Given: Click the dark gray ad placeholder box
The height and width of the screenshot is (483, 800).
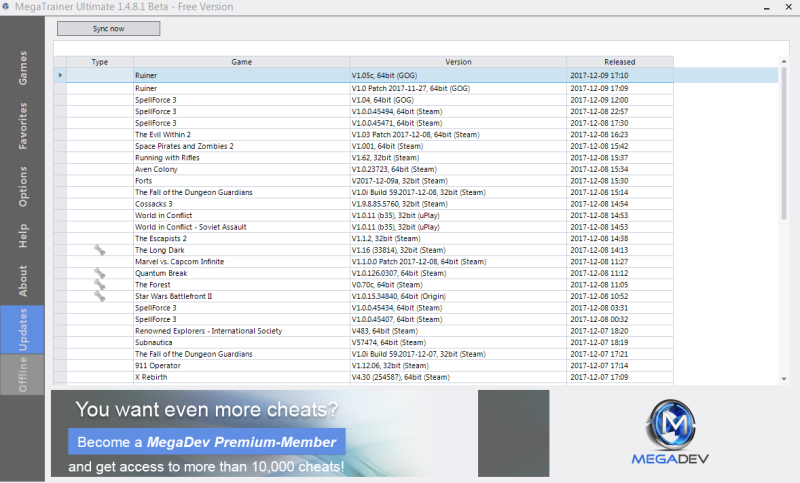Looking at the screenshot, I should (514, 434).
